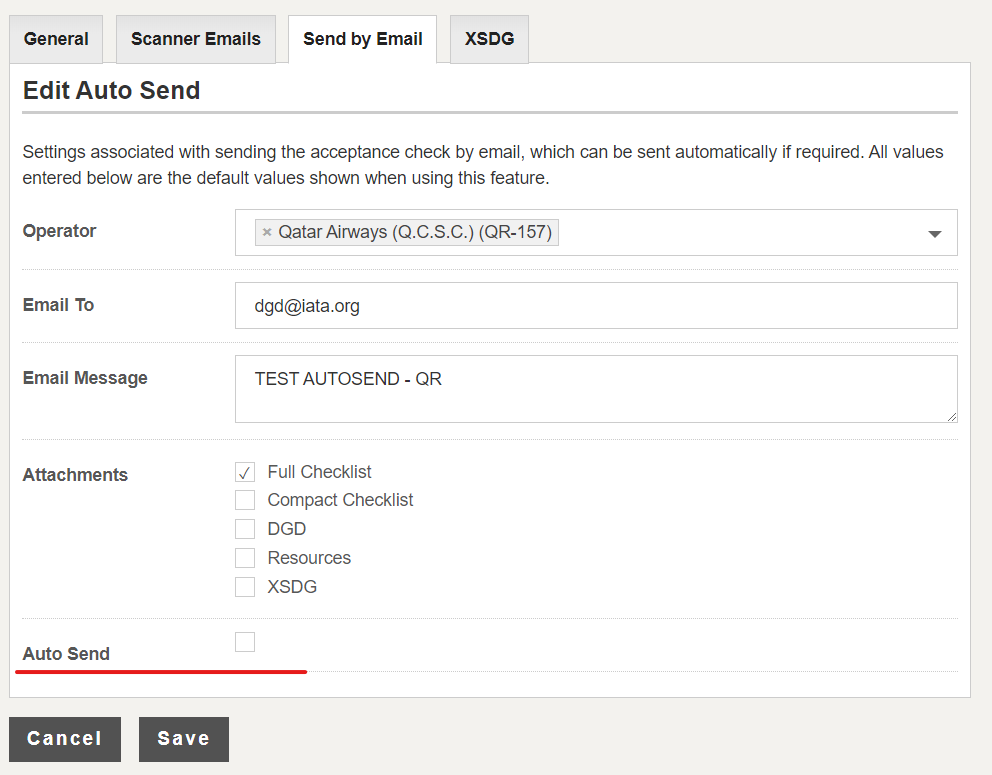
Task: Save the auto send settings
Action: [x=183, y=739]
